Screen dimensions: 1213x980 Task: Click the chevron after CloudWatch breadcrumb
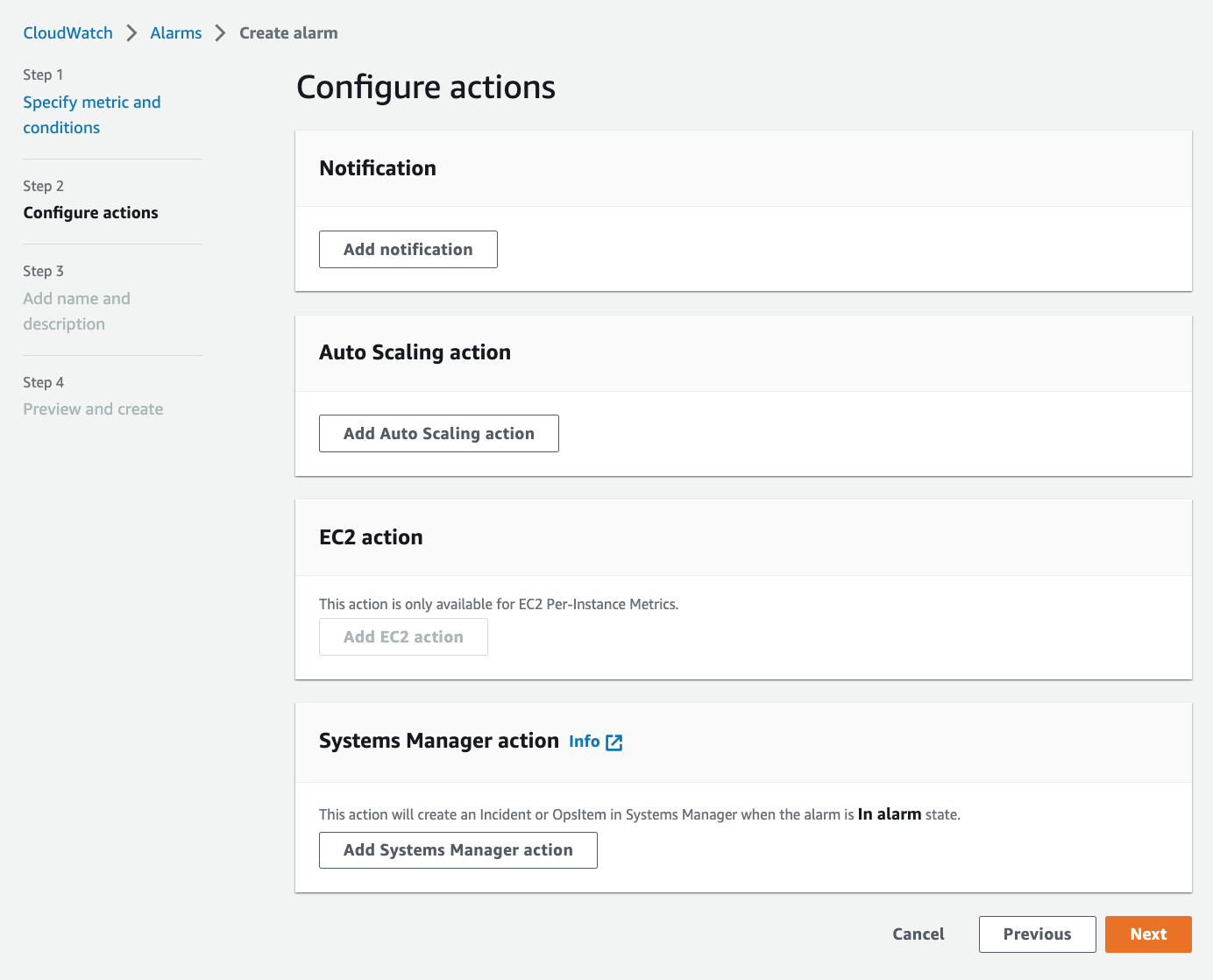tap(131, 33)
